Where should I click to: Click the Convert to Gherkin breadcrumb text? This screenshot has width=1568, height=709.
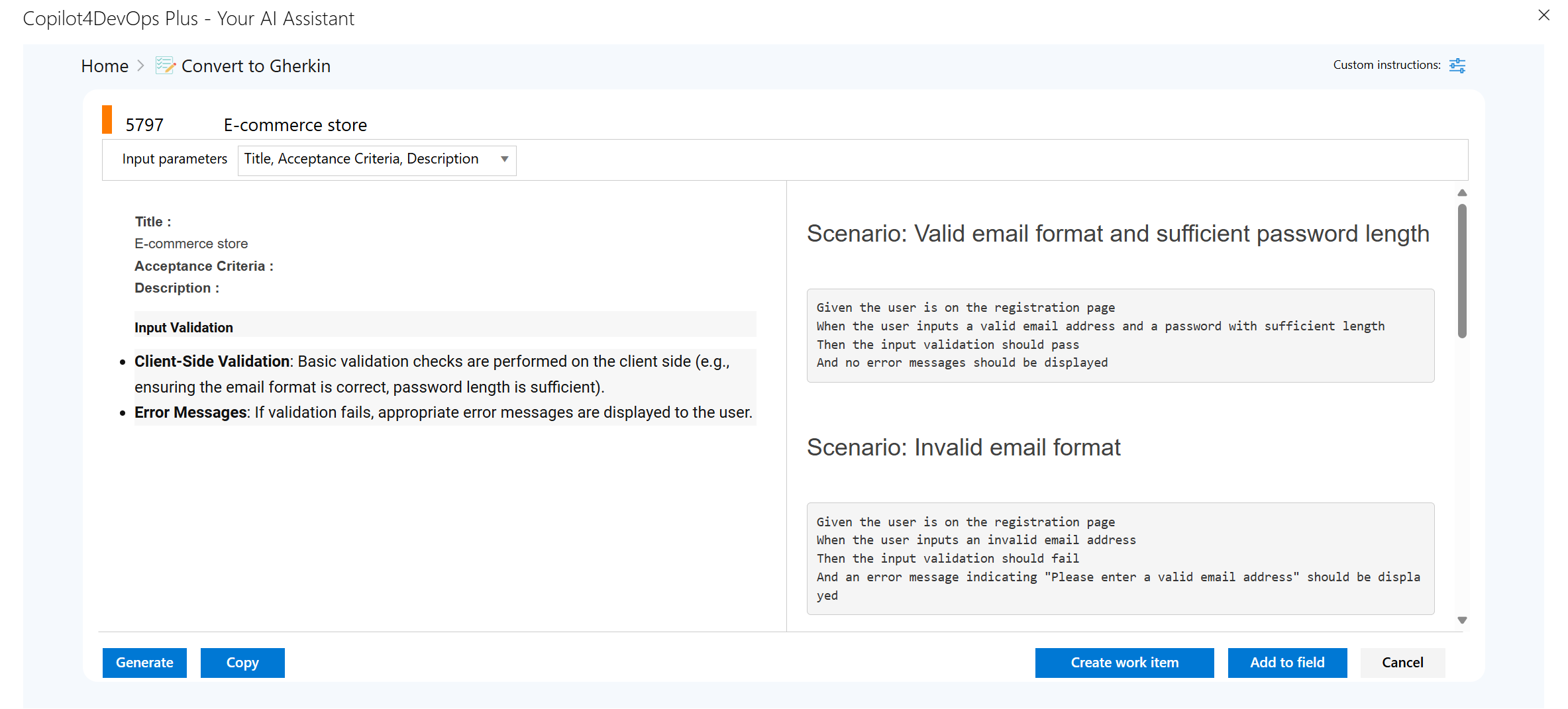click(256, 66)
